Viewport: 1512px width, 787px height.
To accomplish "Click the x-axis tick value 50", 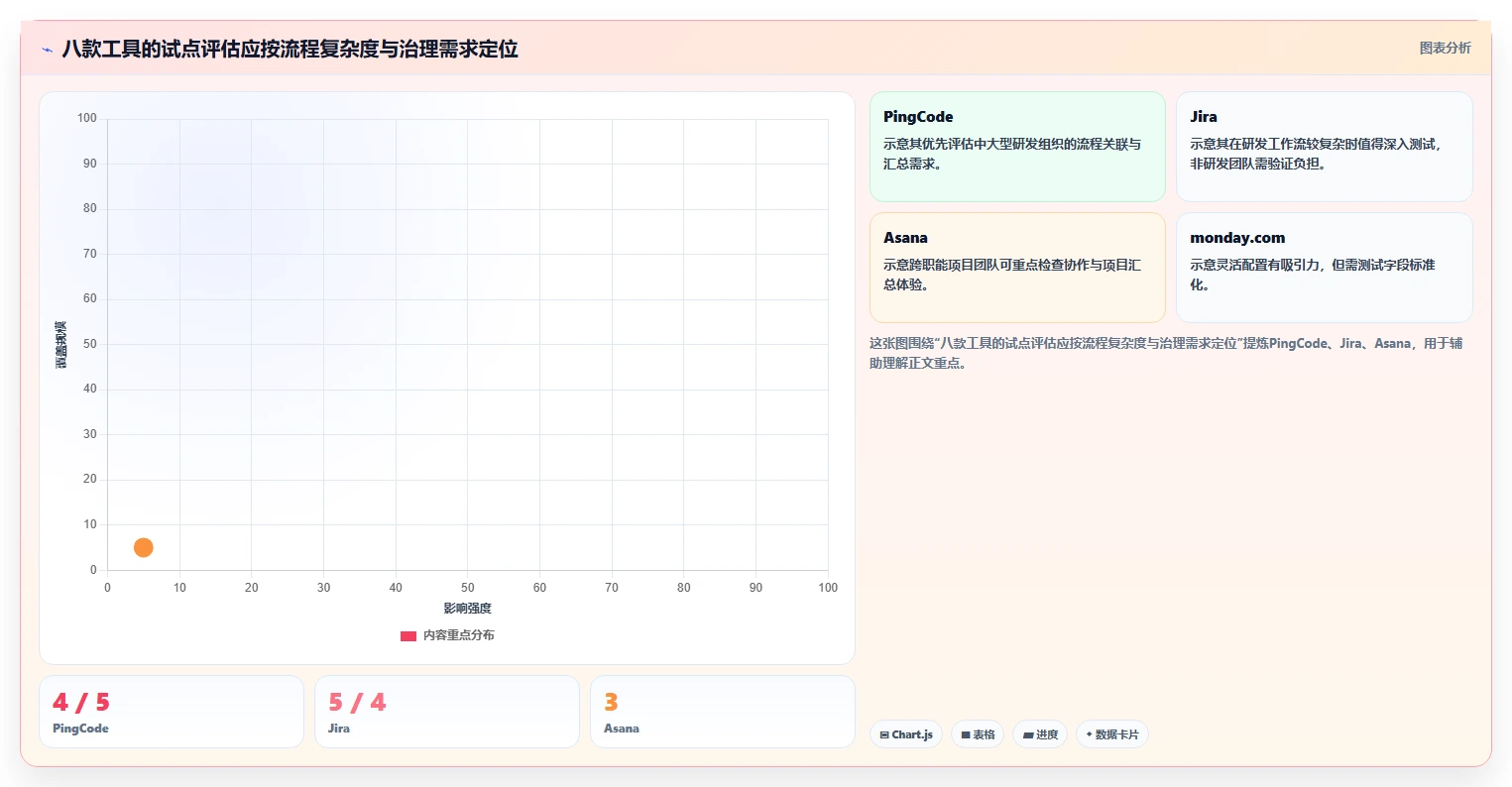I will (468, 588).
